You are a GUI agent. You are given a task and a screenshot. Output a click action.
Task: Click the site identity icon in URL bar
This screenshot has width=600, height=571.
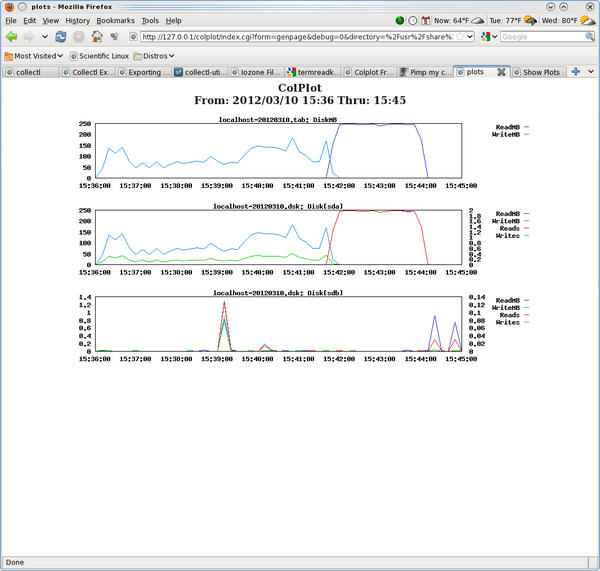pos(133,37)
